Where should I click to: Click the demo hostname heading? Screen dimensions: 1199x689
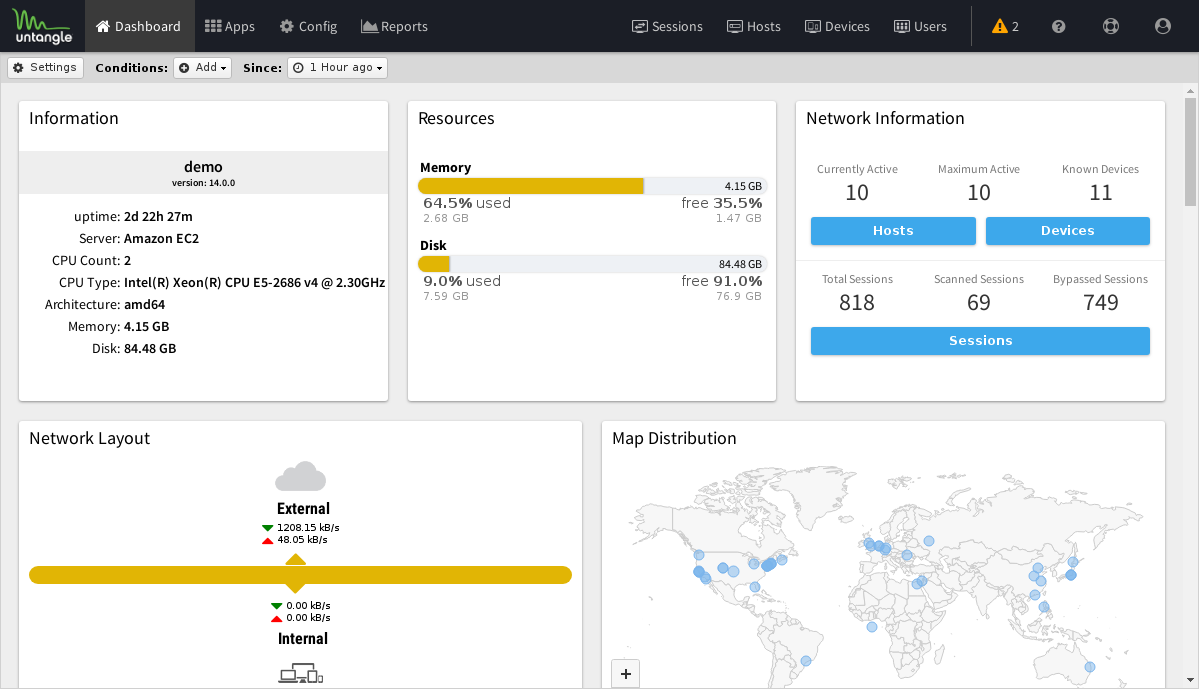point(203,167)
